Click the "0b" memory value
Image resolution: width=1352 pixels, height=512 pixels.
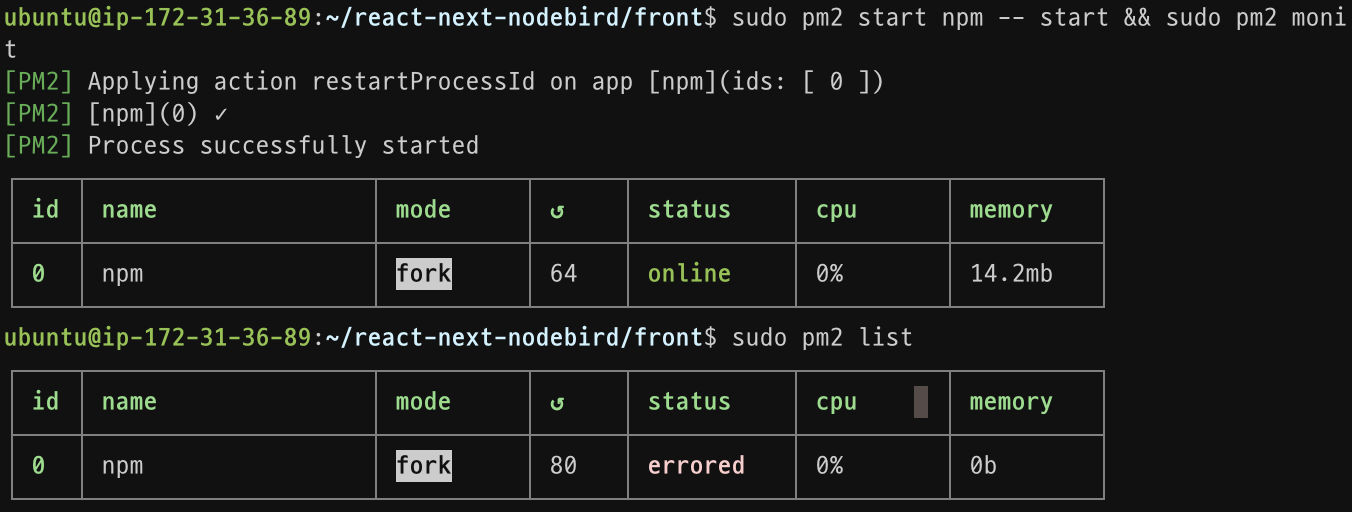(983, 465)
